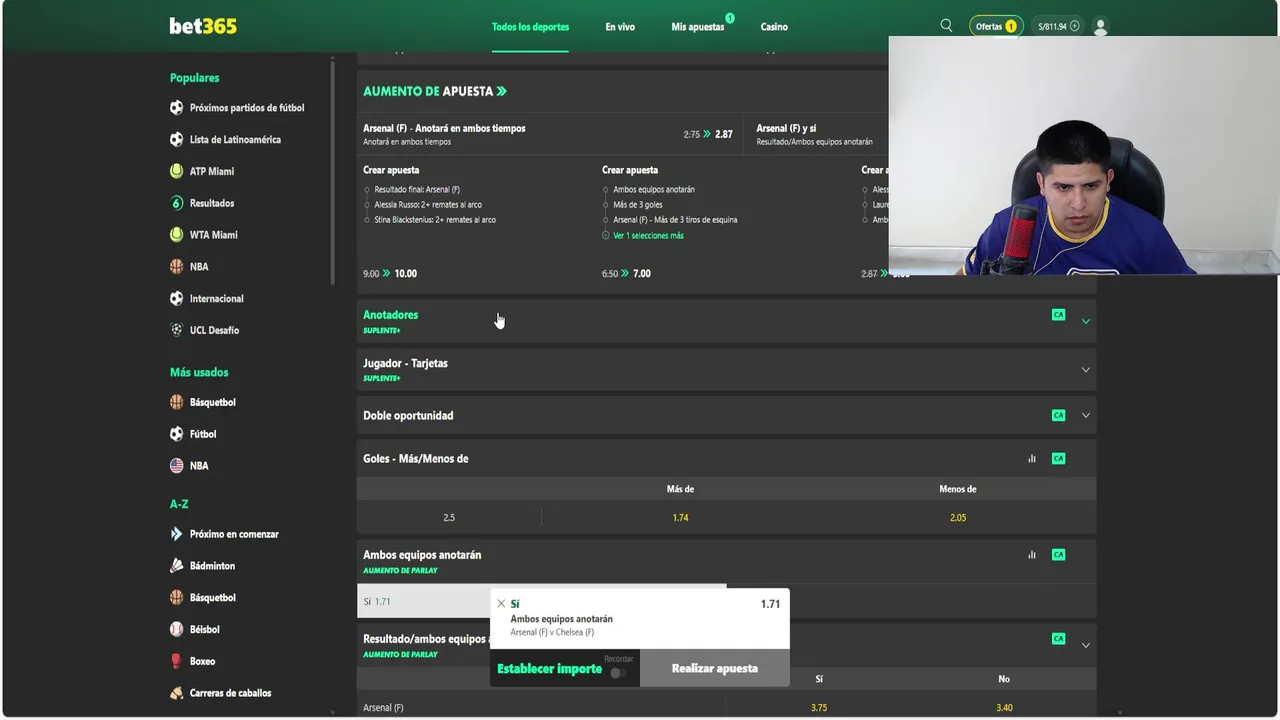The height and width of the screenshot is (720, 1280).
Task: Open the AUMENTO DE APUESTA link
Action: coord(435,91)
